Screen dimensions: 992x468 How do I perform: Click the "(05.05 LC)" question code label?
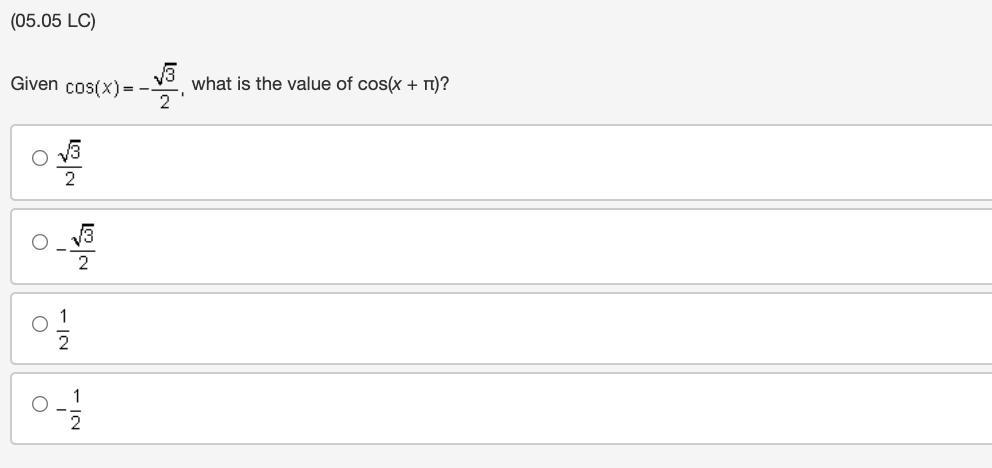[x=53, y=21]
